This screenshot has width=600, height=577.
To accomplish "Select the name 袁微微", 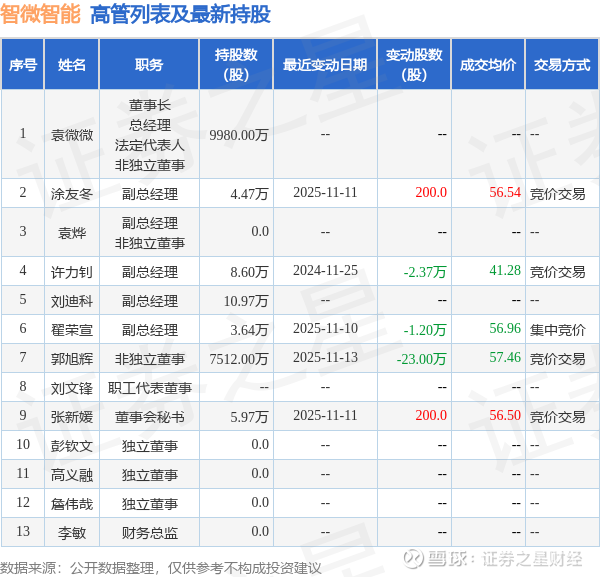I will click(72, 135).
